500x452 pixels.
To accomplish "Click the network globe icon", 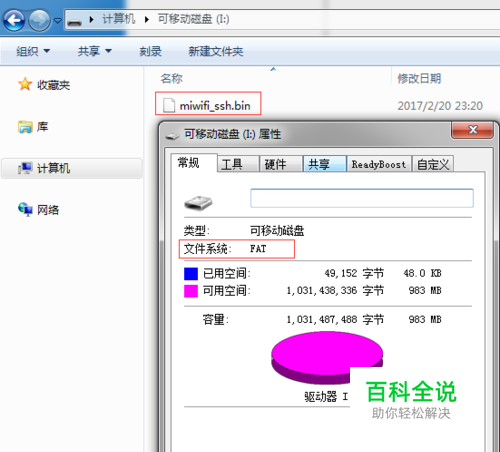I will coord(25,209).
